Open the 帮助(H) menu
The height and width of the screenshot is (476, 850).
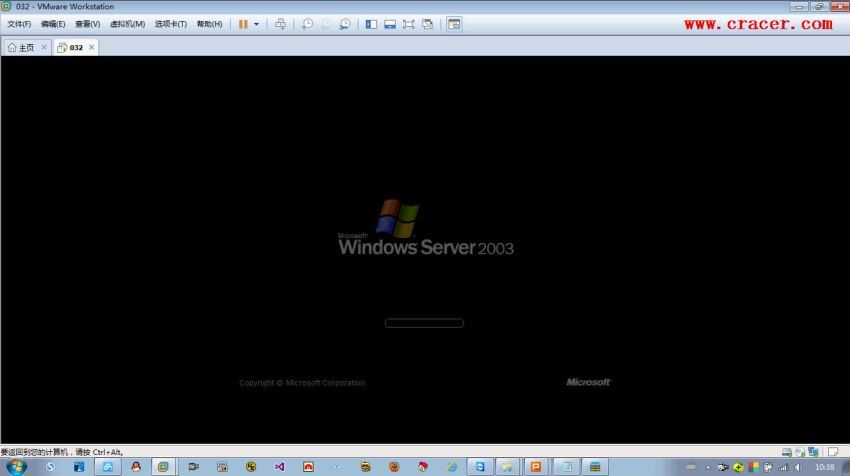pos(209,24)
